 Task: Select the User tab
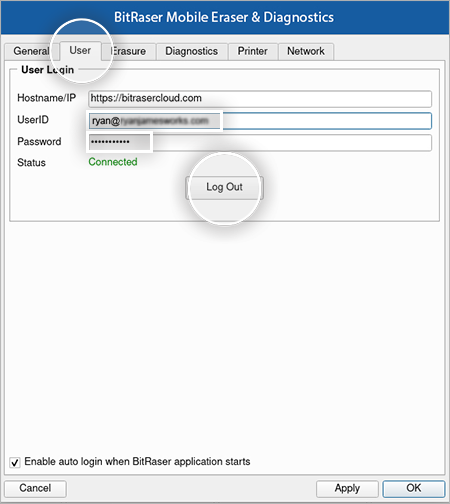pos(80,51)
